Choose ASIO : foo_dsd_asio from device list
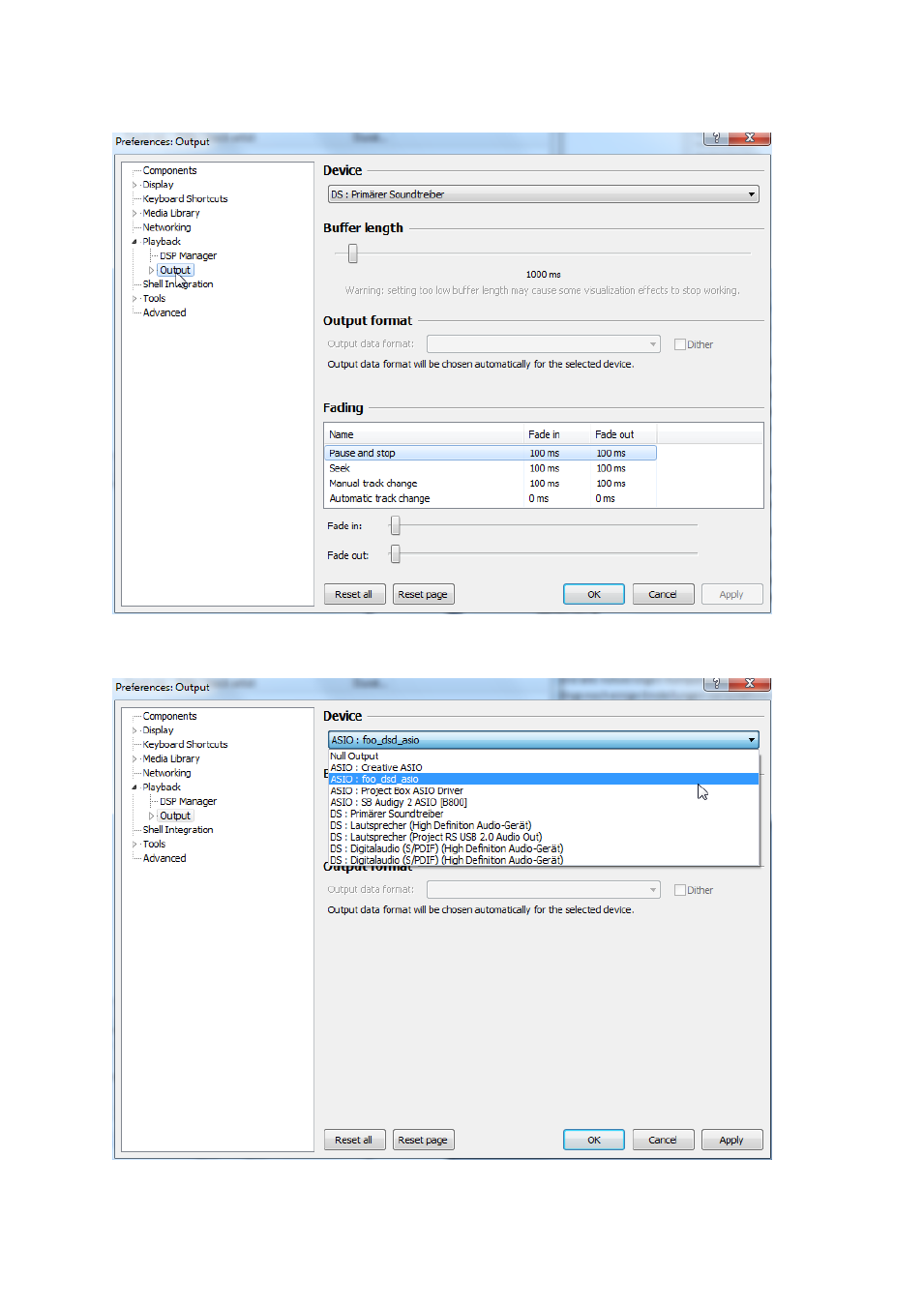 (x=544, y=780)
